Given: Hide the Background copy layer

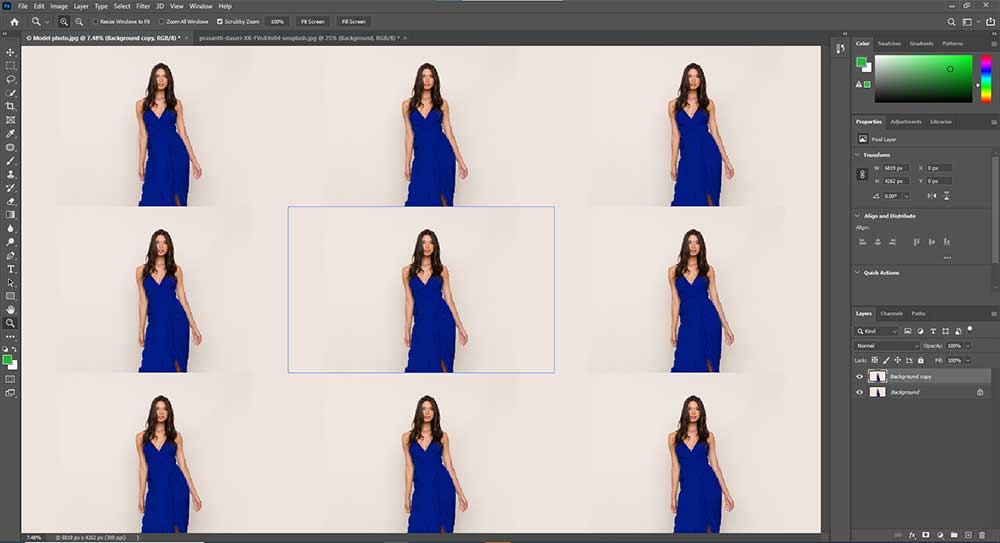Looking at the screenshot, I should click(859, 376).
